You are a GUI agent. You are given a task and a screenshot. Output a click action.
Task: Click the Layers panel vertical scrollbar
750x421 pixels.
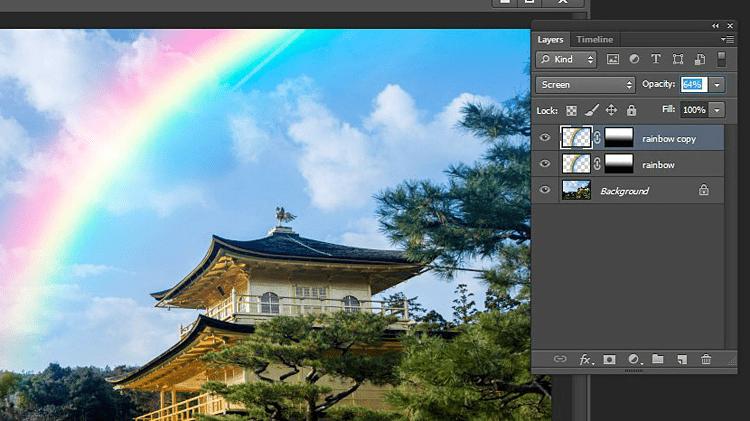730,237
